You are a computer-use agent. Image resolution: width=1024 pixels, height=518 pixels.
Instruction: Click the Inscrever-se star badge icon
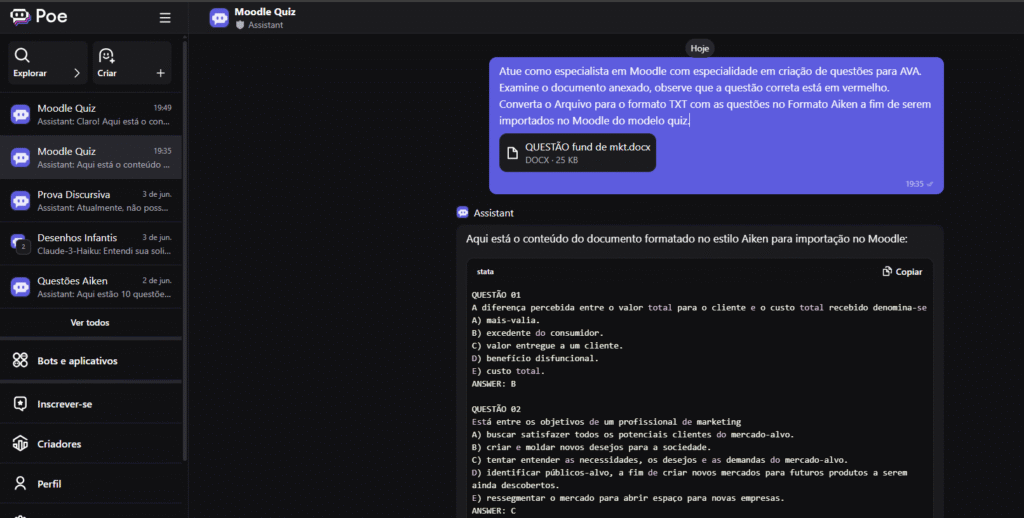coord(20,404)
